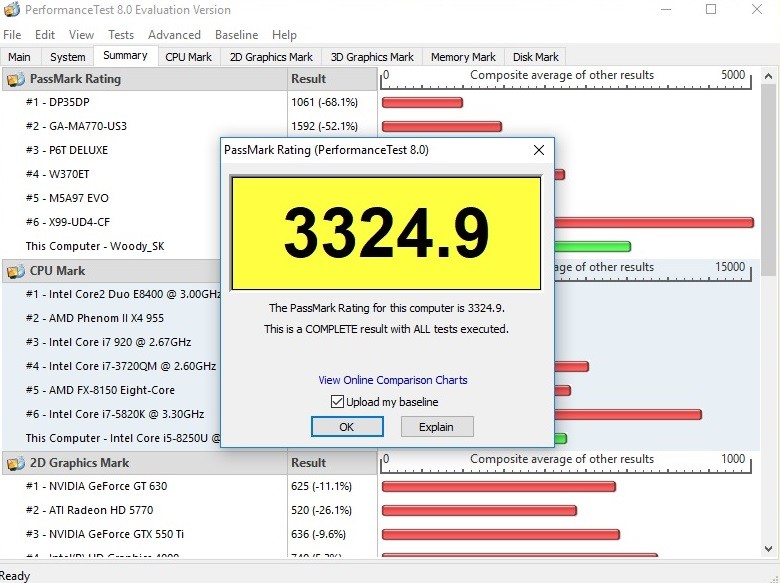
Task: Click the 2D Graphics Mark section icon
Action: coord(16,463)
